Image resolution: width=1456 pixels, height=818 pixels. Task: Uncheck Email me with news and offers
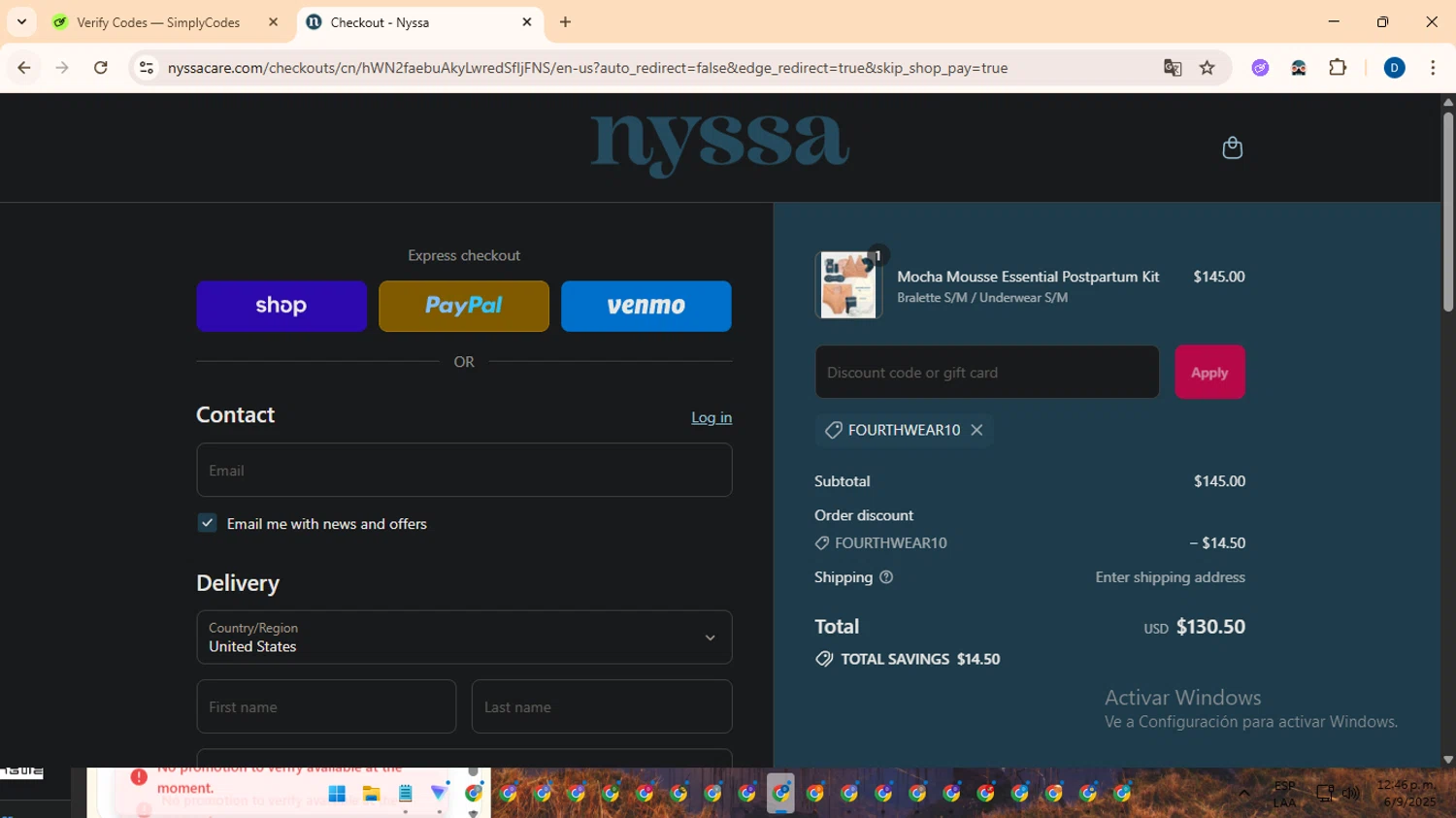pos(207,523)
